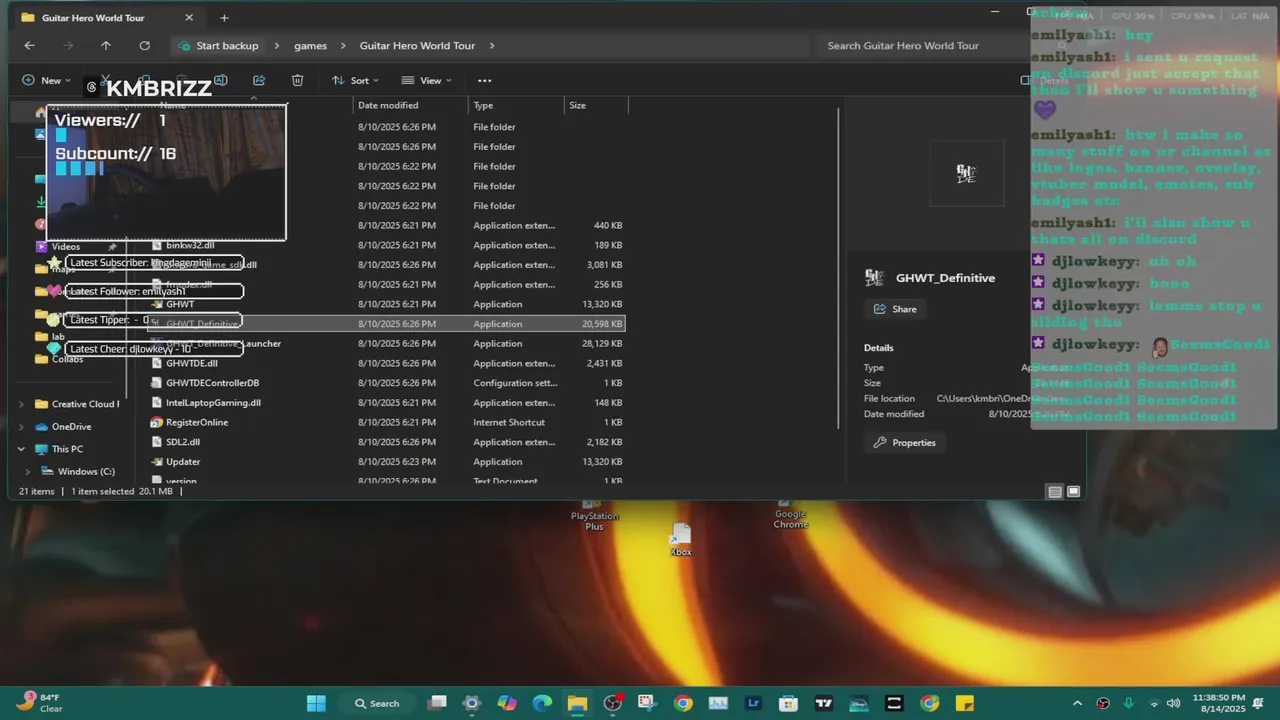This screenshot has height=720, width=1280.
Task: Open Task View on the taskbar
Action: click(437, 703)
